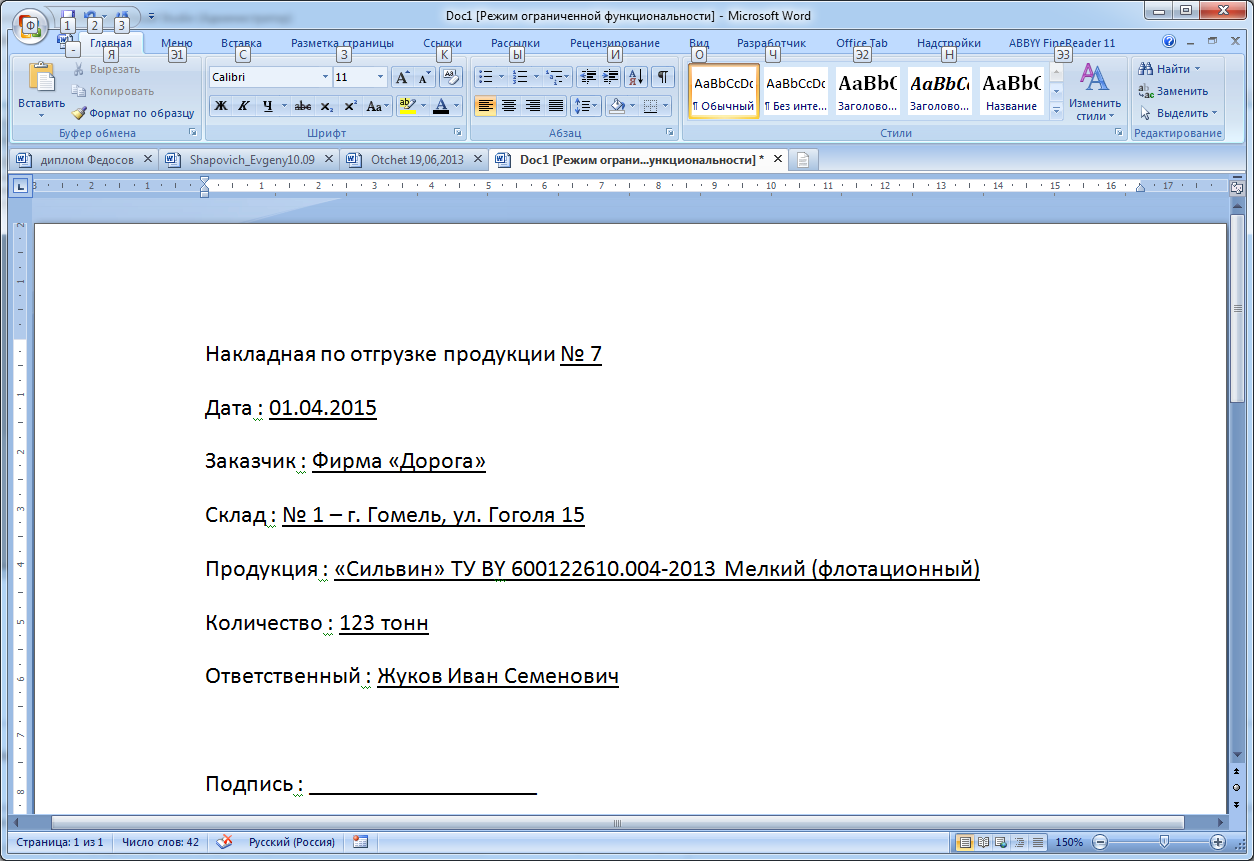Apply the yellow text highlight color
This screenshot has height=861, width=1254.
[x=405, y=105]
